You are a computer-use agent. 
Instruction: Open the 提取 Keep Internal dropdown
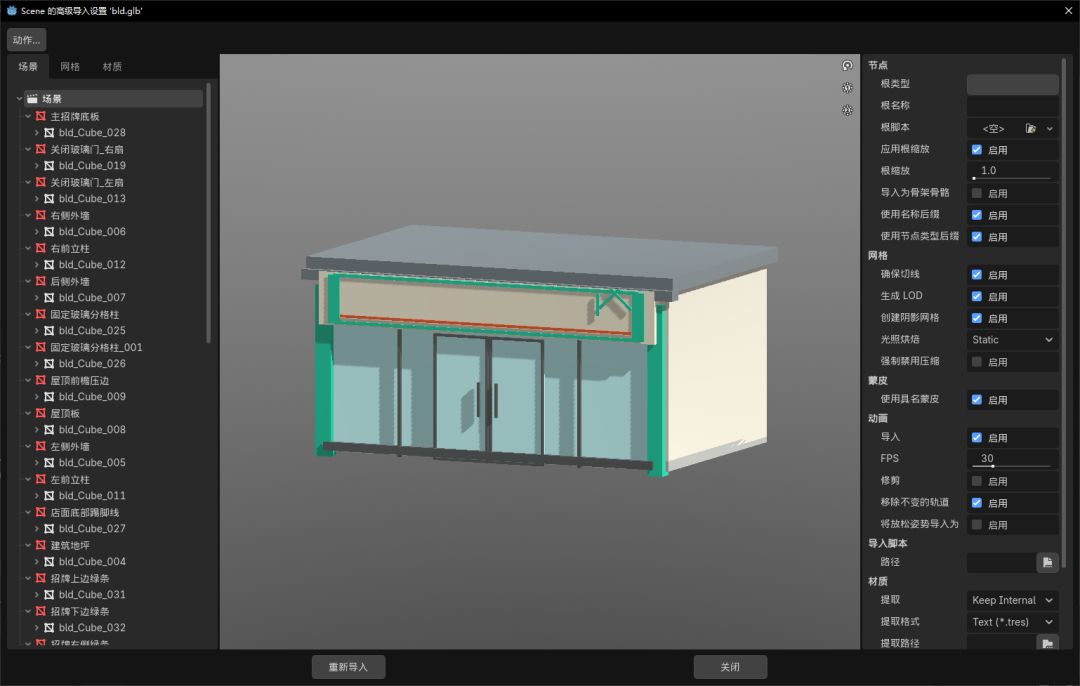pyautogui.click(x=1012, y=600)
